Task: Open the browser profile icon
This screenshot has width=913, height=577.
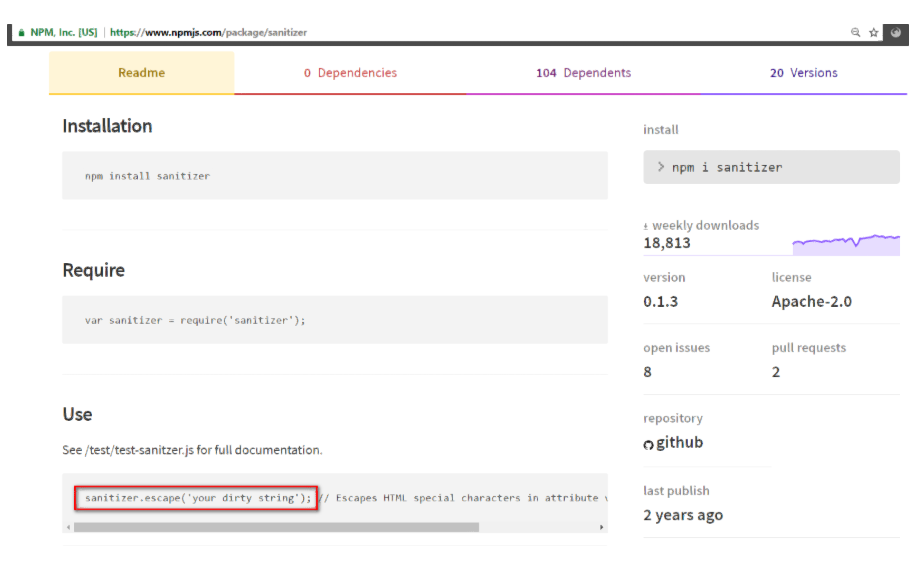Action: pyautogui.click(x=896, y=33)
